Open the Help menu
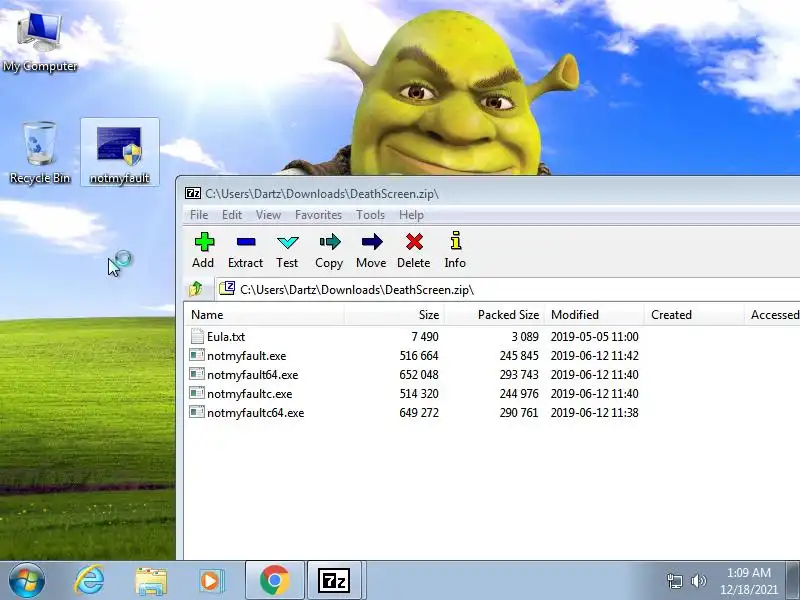800x600 pixels. click(411, 215)
